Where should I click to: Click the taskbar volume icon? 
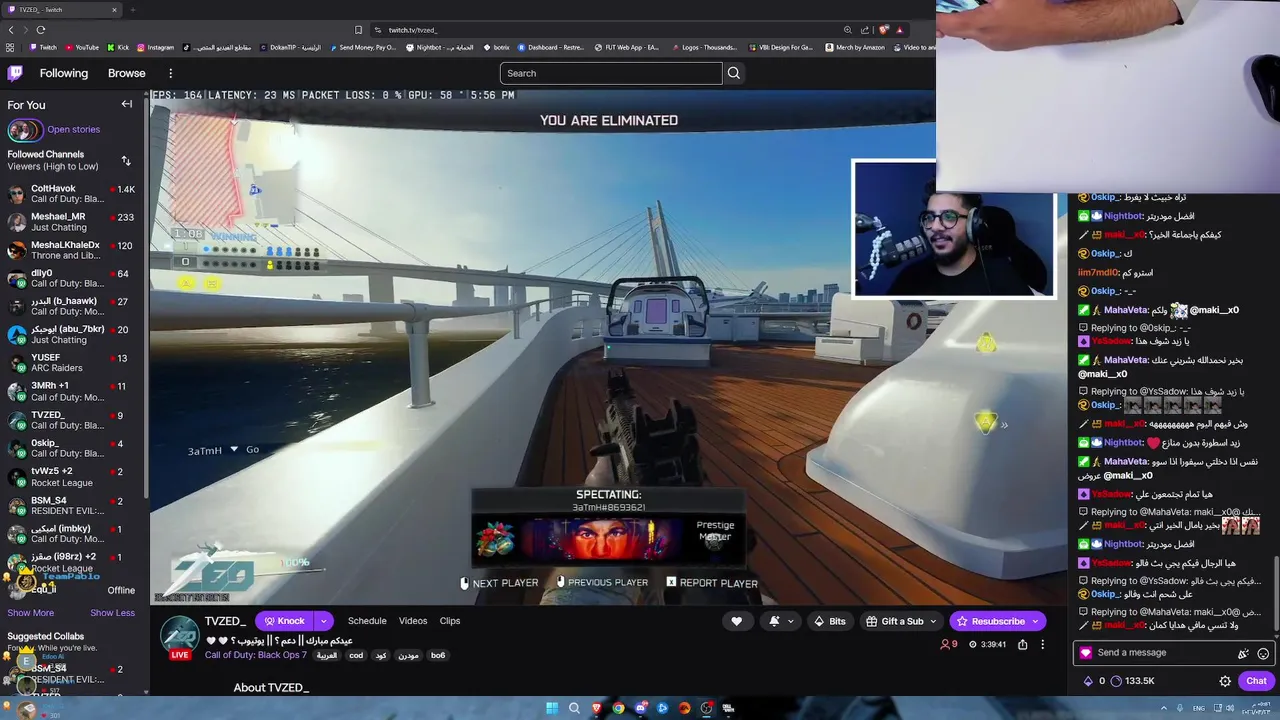[x=1229, y=708]
